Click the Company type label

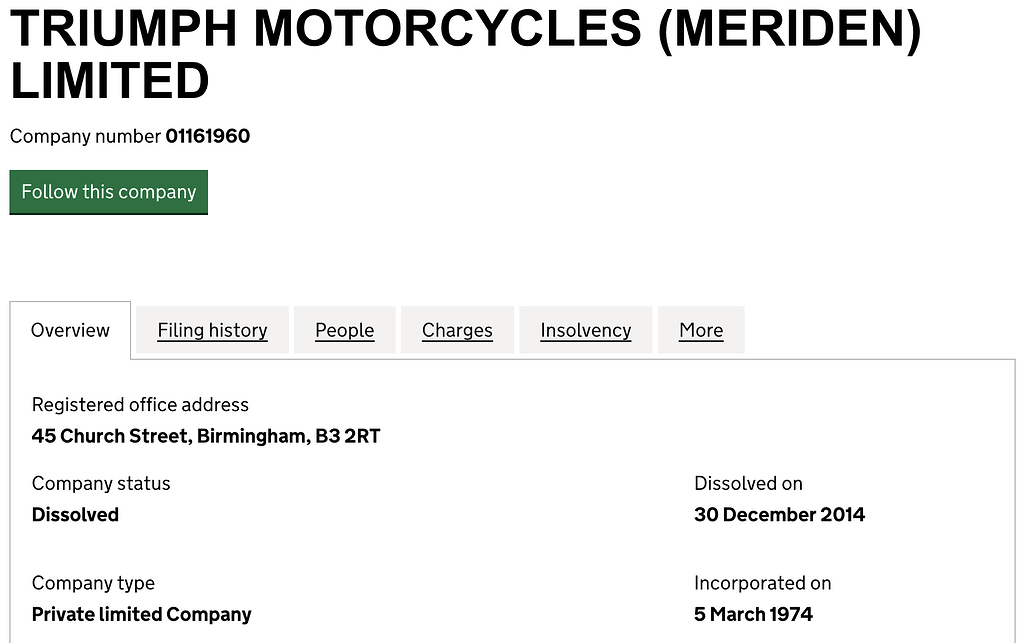[x=93, y=583]
